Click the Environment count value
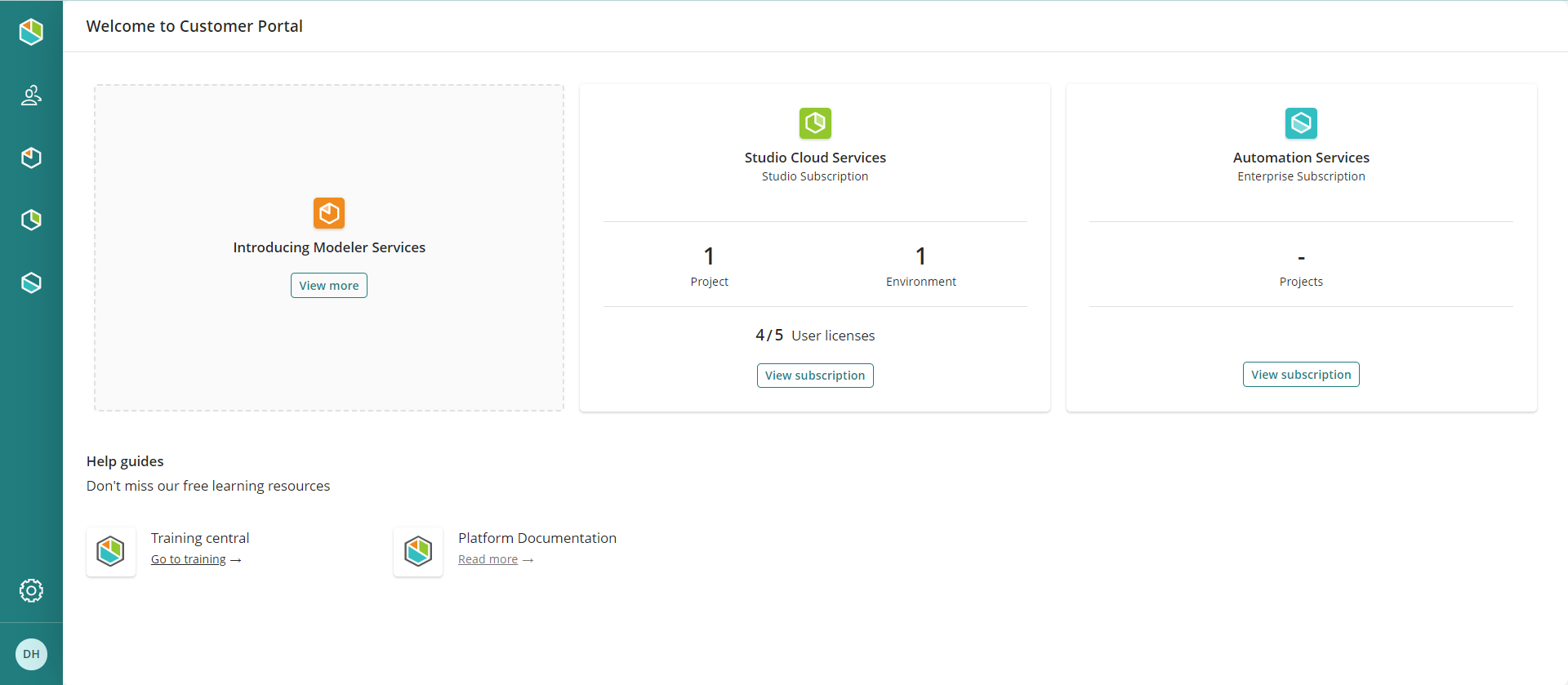Screen dimensions: 1568x685 (920, 256)
